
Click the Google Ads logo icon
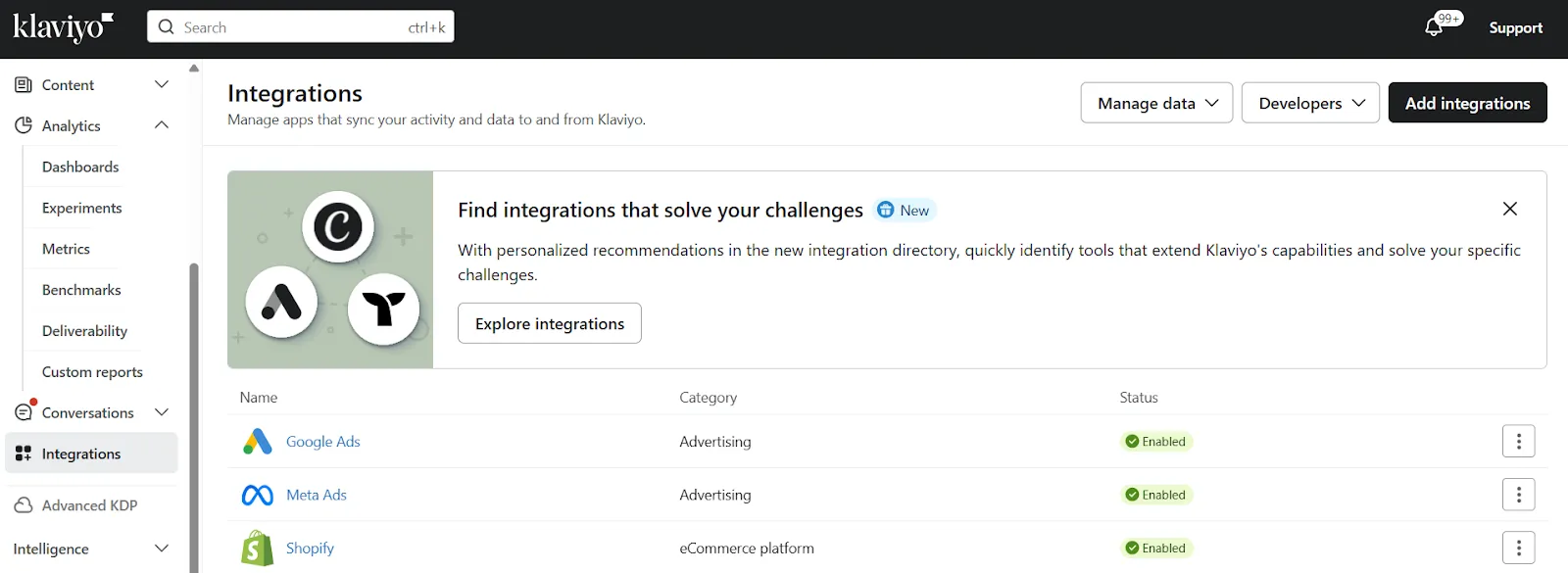tap(258, 442)
